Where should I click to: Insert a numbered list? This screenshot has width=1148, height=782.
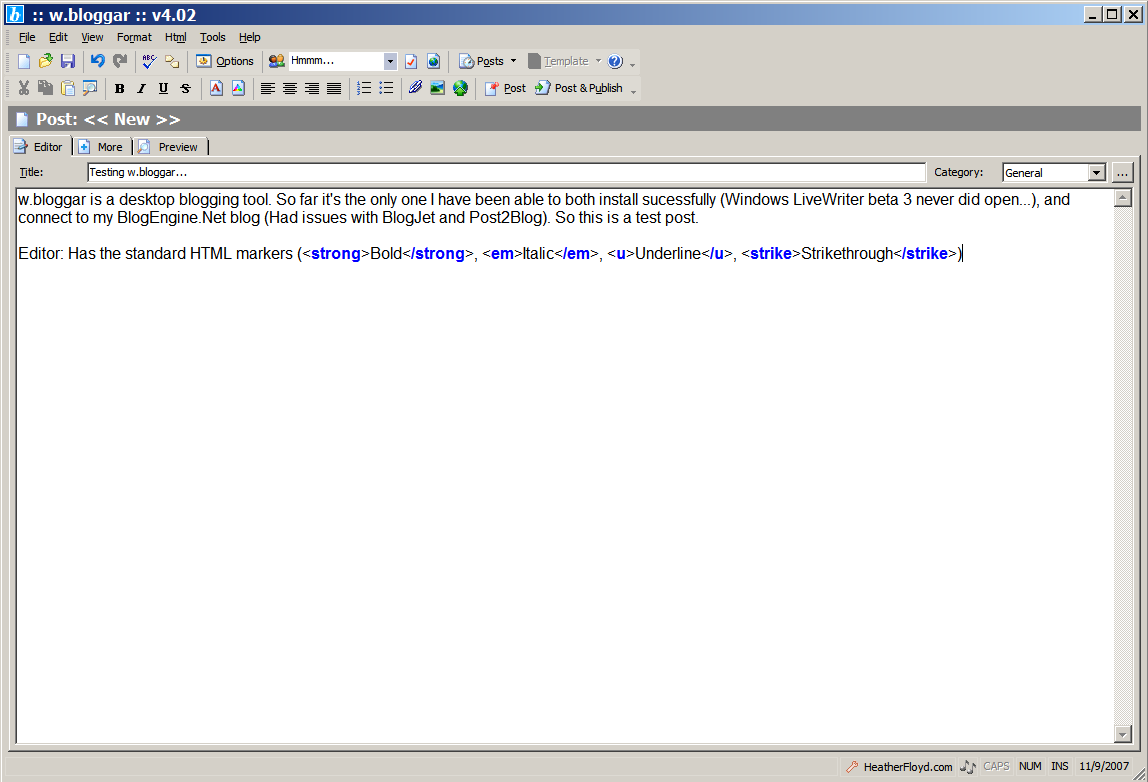364,89
